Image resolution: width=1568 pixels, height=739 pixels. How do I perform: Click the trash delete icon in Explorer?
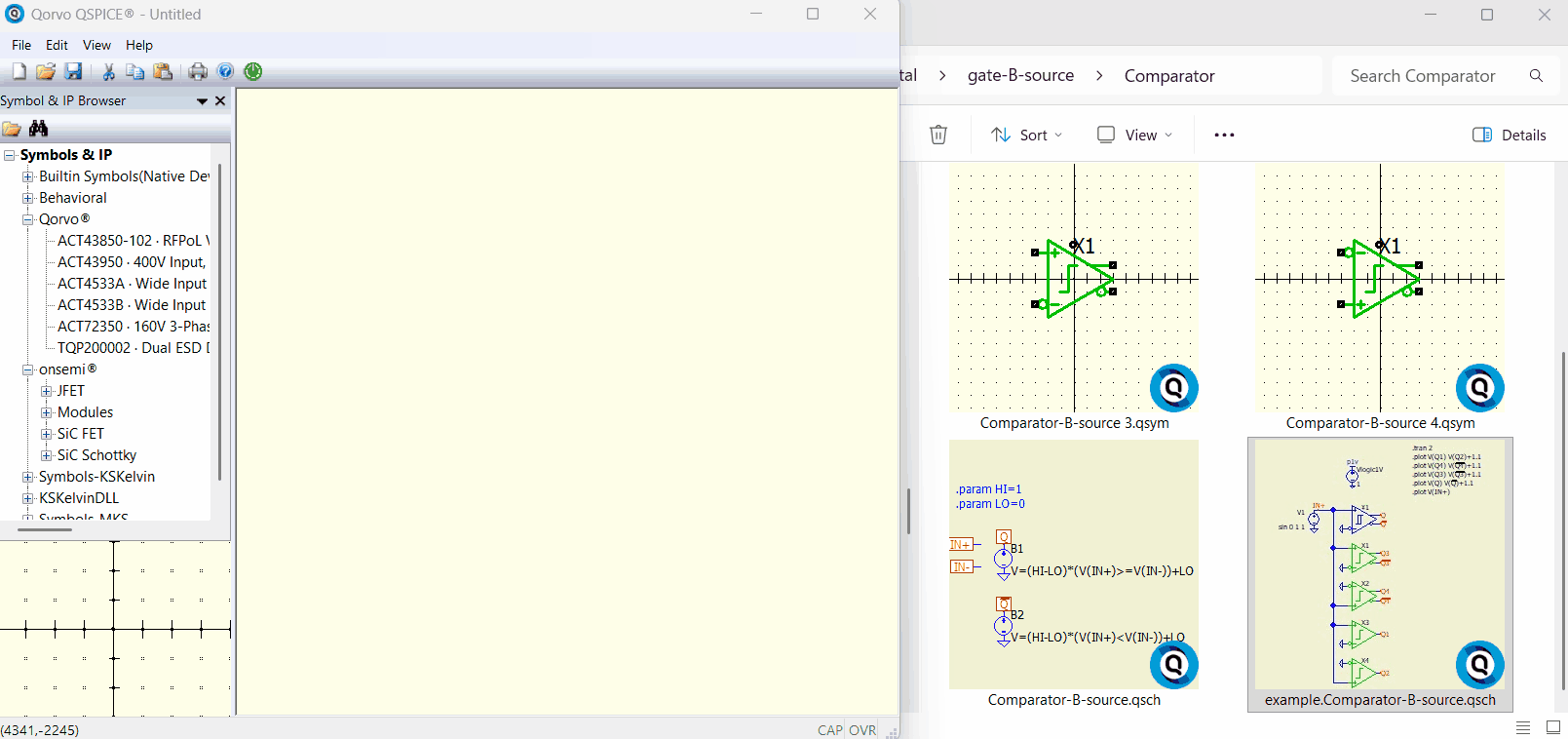[x=937, y=135]
